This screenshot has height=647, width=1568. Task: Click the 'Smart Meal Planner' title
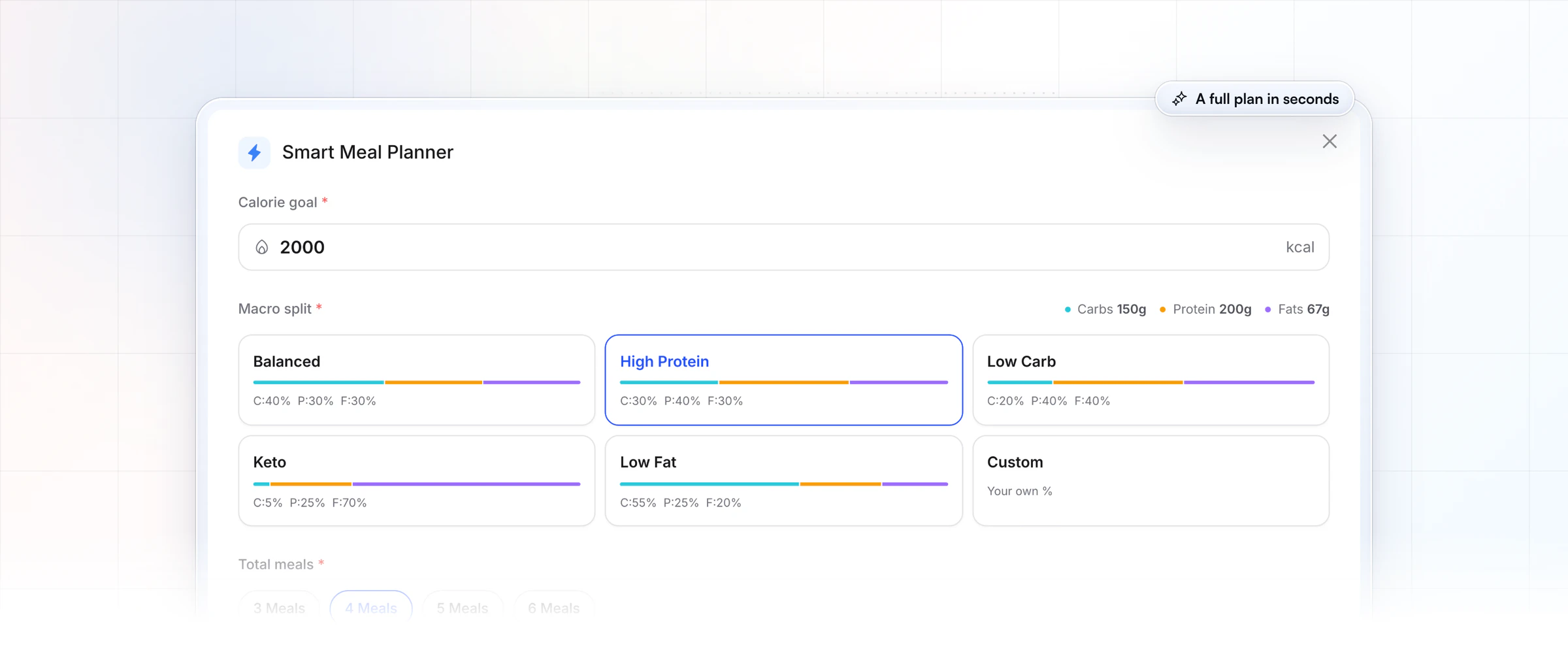[368, 152]
